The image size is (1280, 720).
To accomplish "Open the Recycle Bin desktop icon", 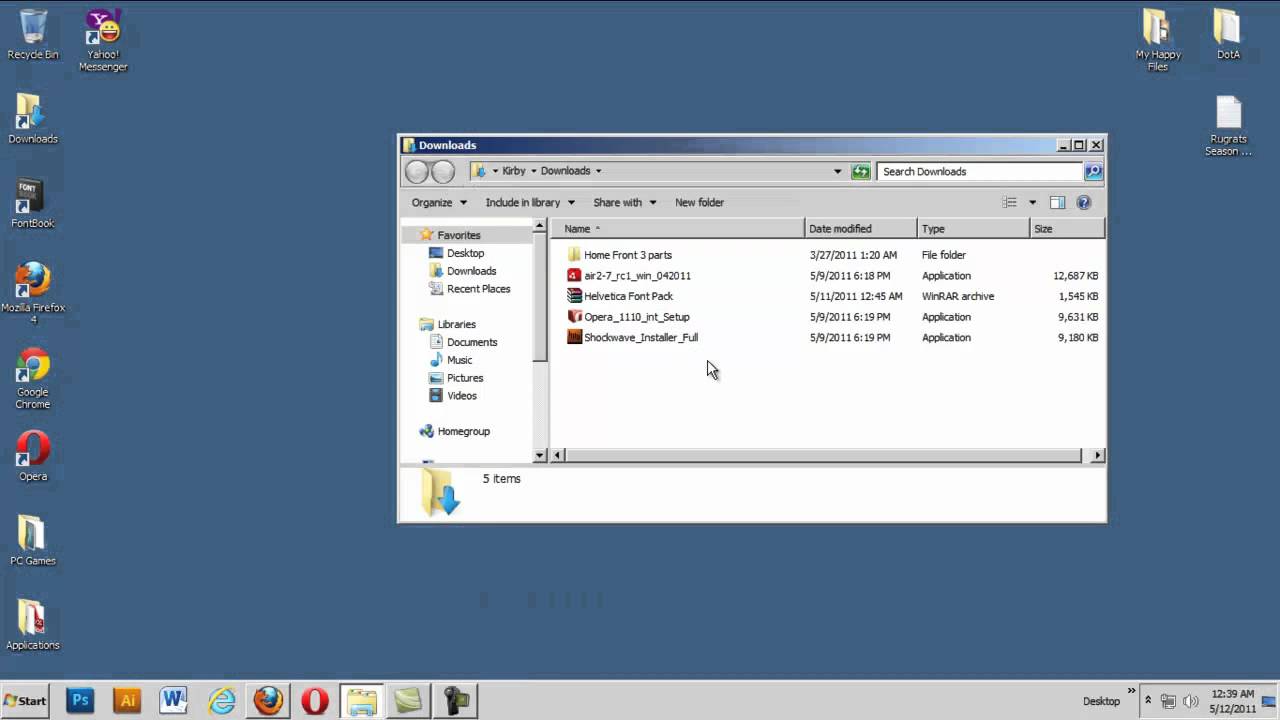I will coord(33,35).
